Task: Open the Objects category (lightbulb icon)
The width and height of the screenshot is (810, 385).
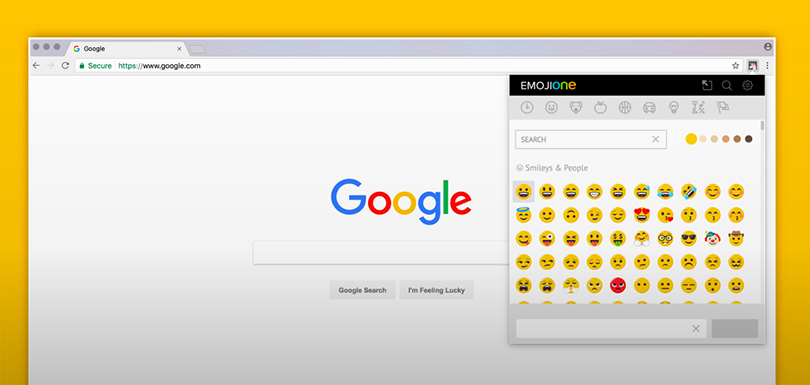Action: (674, 107)
